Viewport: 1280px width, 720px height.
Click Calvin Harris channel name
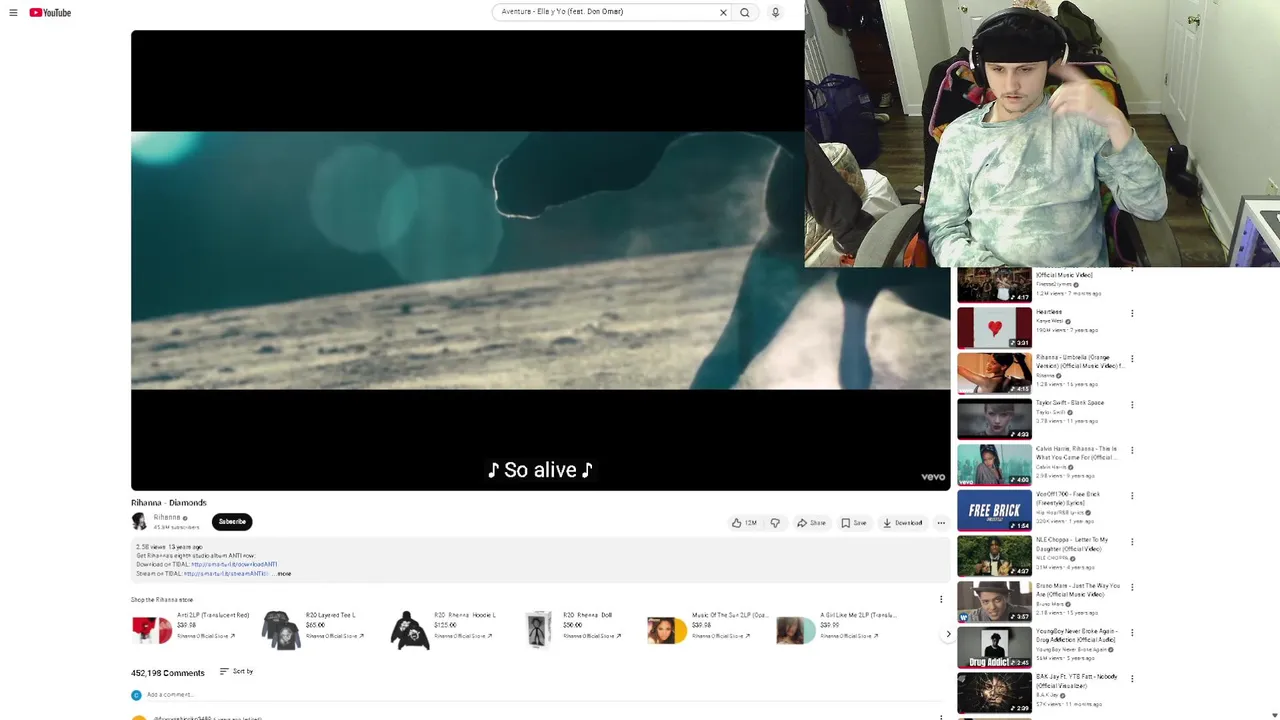pyautogui.click(x=1052, y=467)
